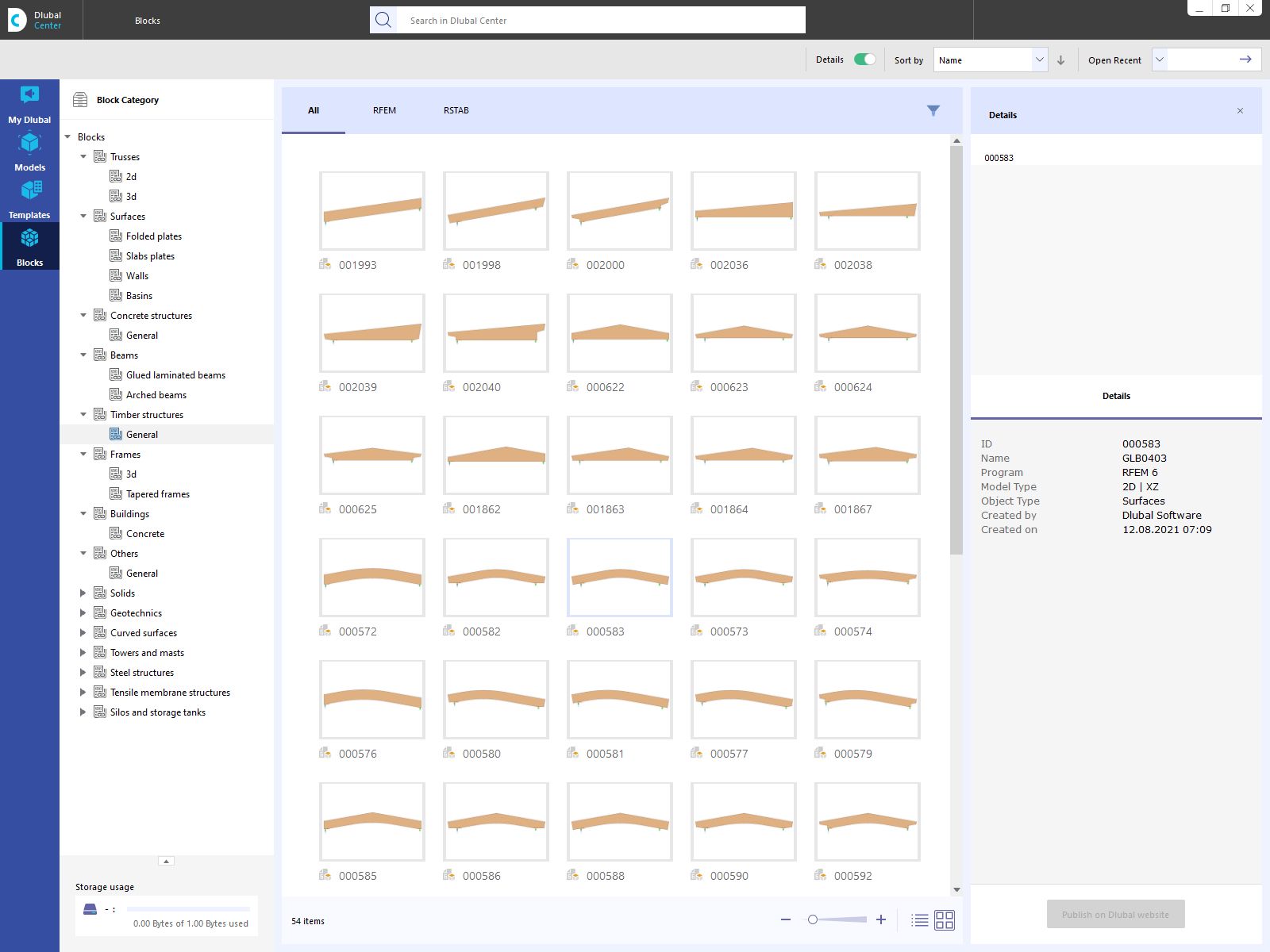Click Publish on Dlubal website button
The image size is (1270, 952).
(1115, 914)
